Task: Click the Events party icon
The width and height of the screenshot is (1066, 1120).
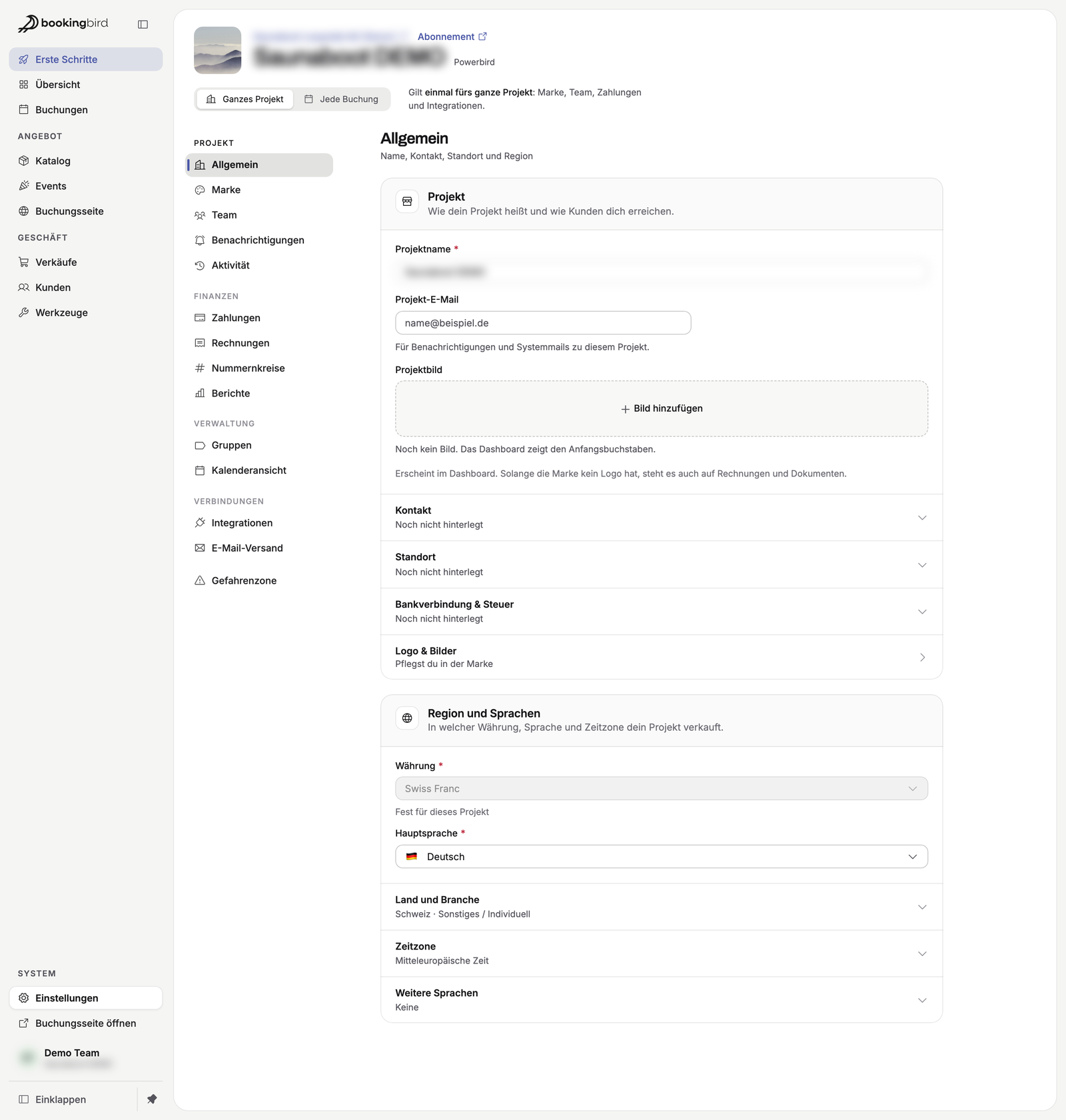Action: coord(24,186)
